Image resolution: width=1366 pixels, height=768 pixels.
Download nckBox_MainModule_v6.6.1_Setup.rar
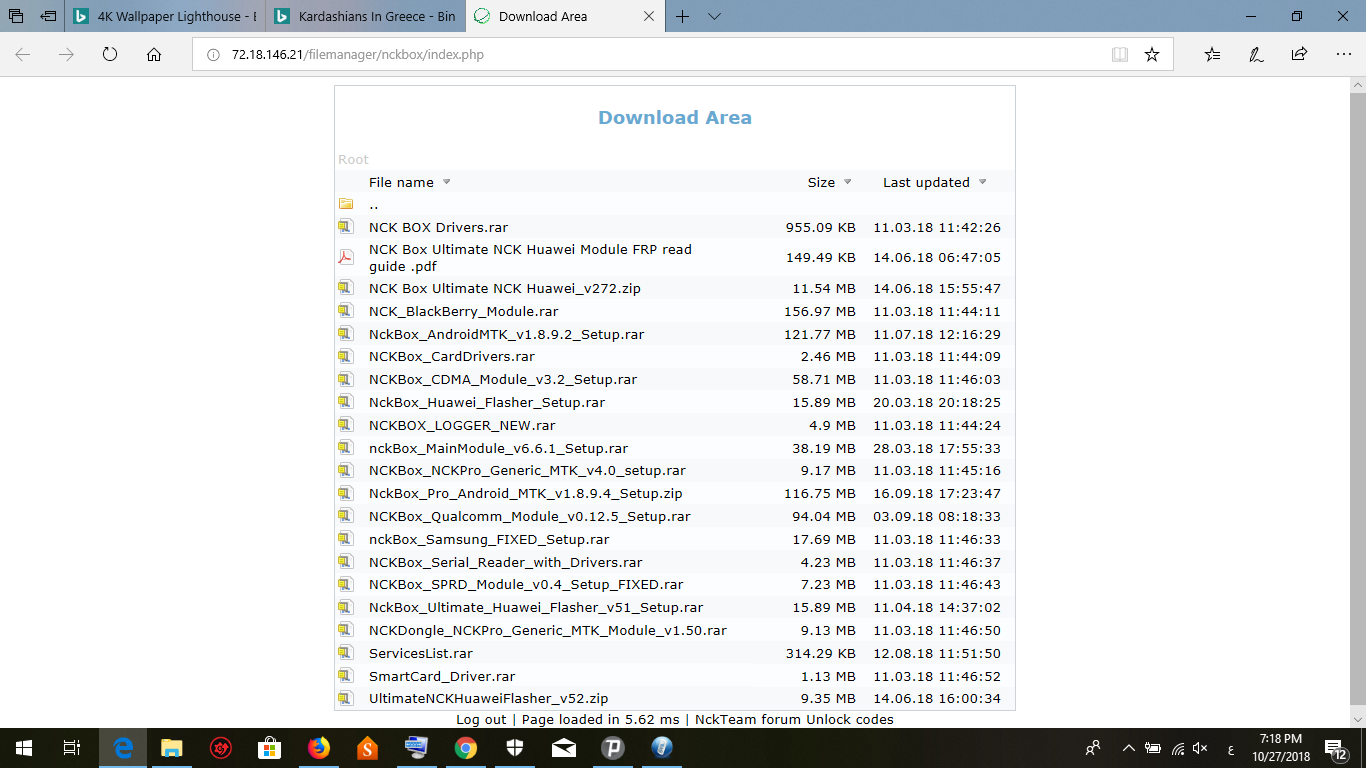498,448
